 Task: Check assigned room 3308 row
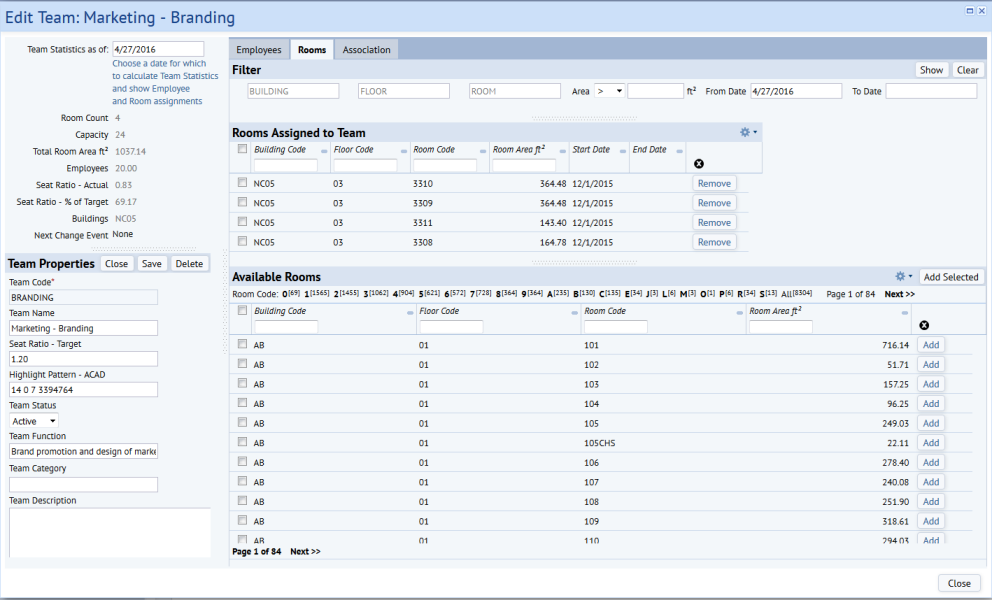click(242, 241)
